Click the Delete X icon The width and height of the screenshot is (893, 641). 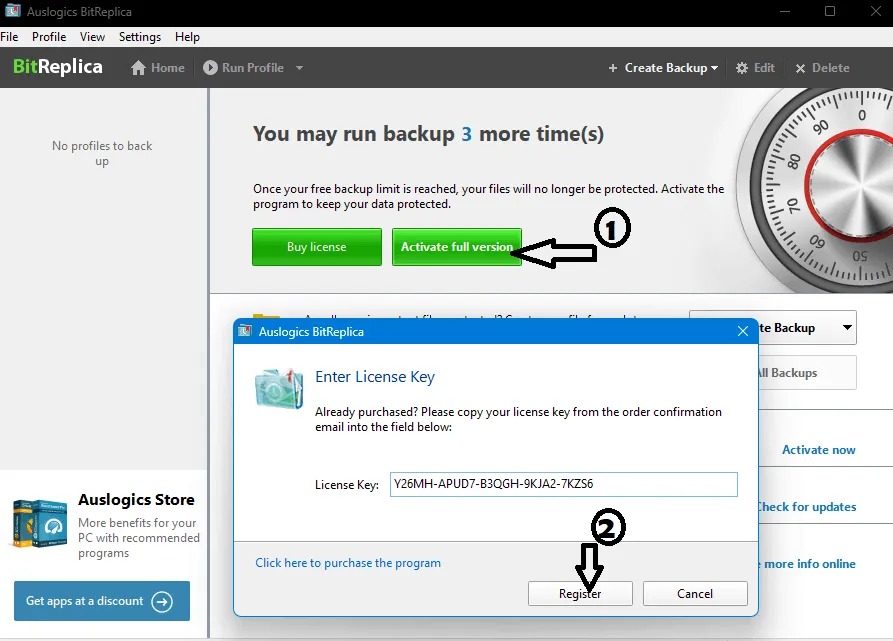[x=801, y=68]
